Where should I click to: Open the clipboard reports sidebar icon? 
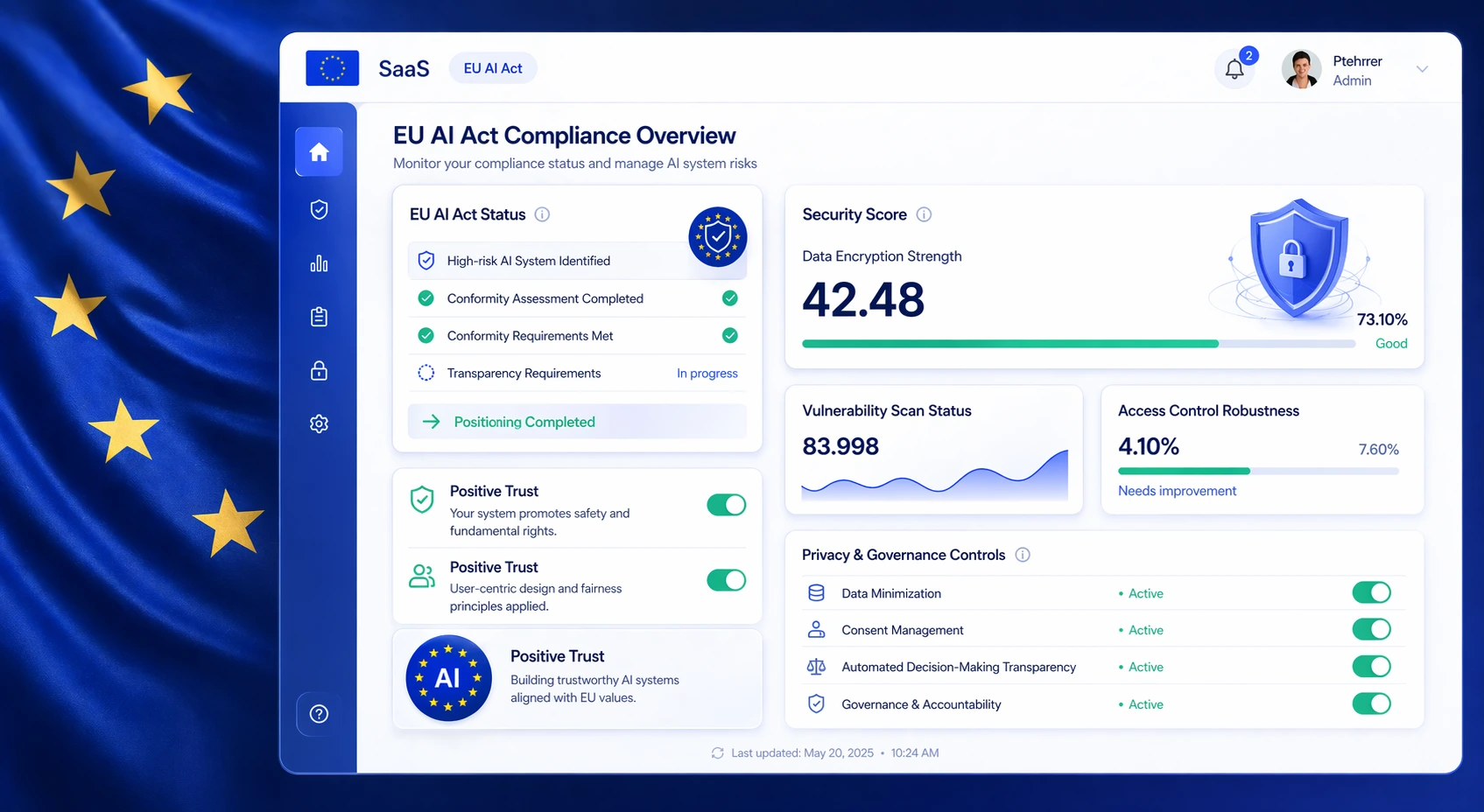coord(319,317)
